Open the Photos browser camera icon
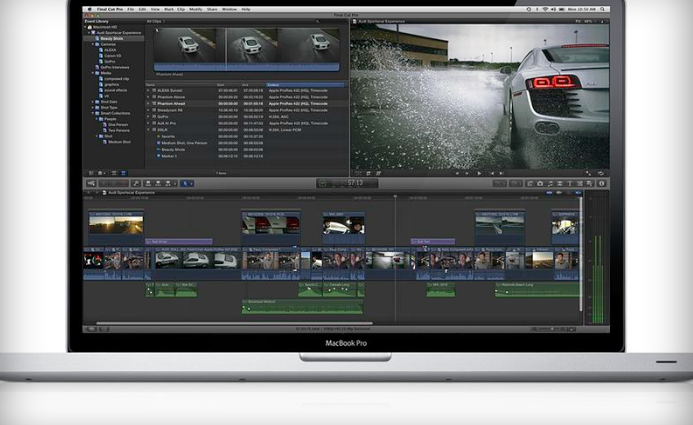The image size is (693, 425). click(x=540, y=183)
